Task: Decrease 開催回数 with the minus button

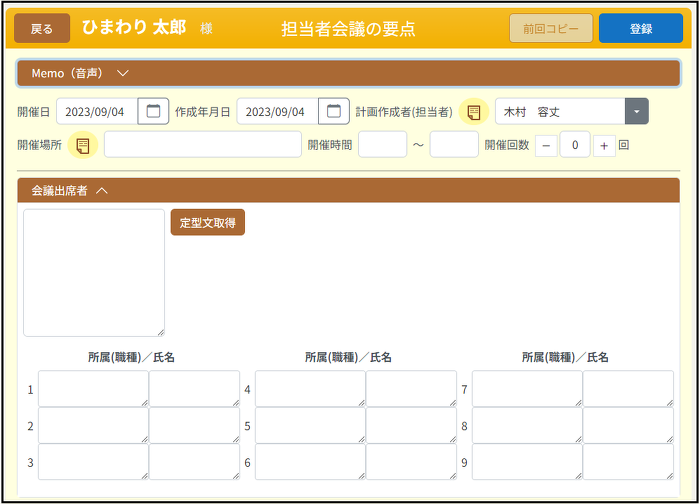Action: click(547, 145)
